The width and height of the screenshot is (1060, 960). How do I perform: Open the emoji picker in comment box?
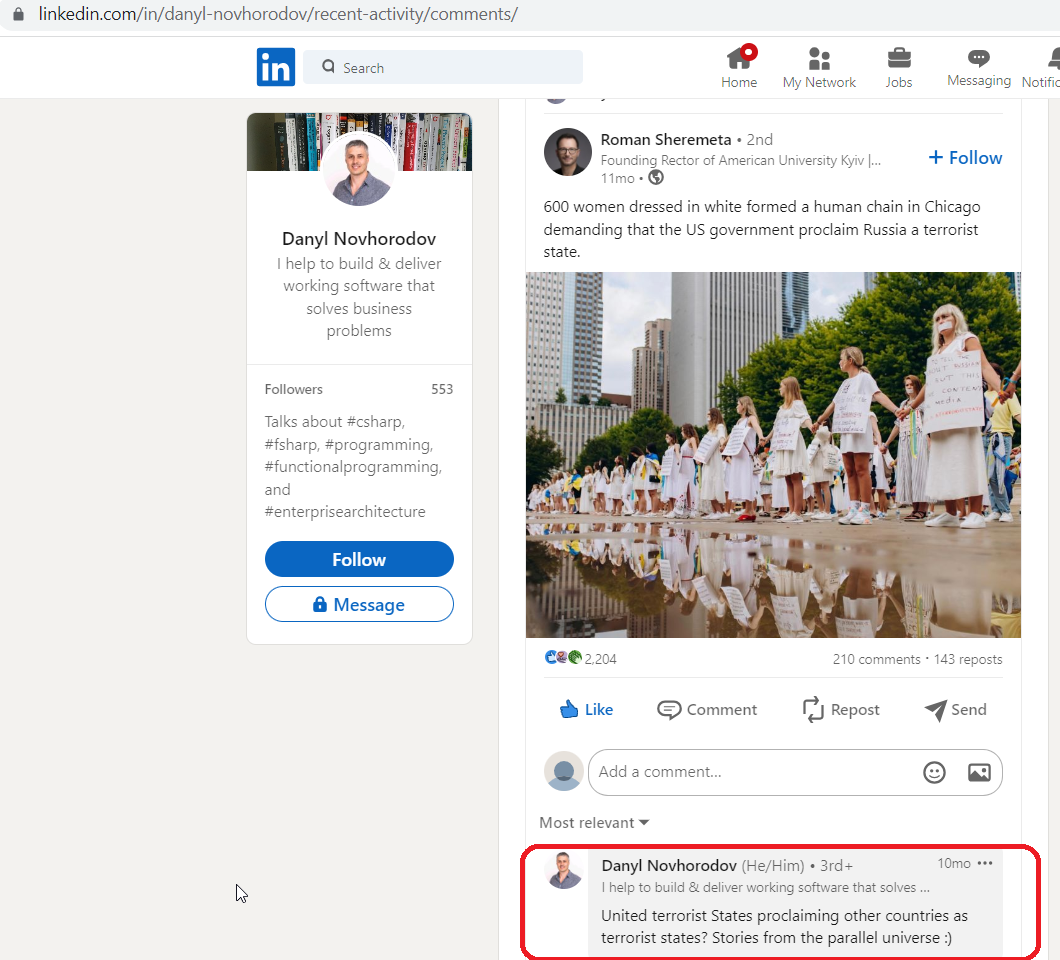pos(934,772)
